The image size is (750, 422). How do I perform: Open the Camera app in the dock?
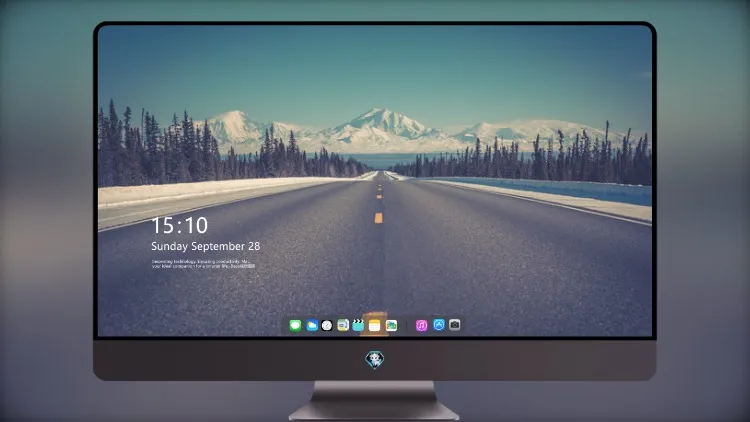point(454,325)
